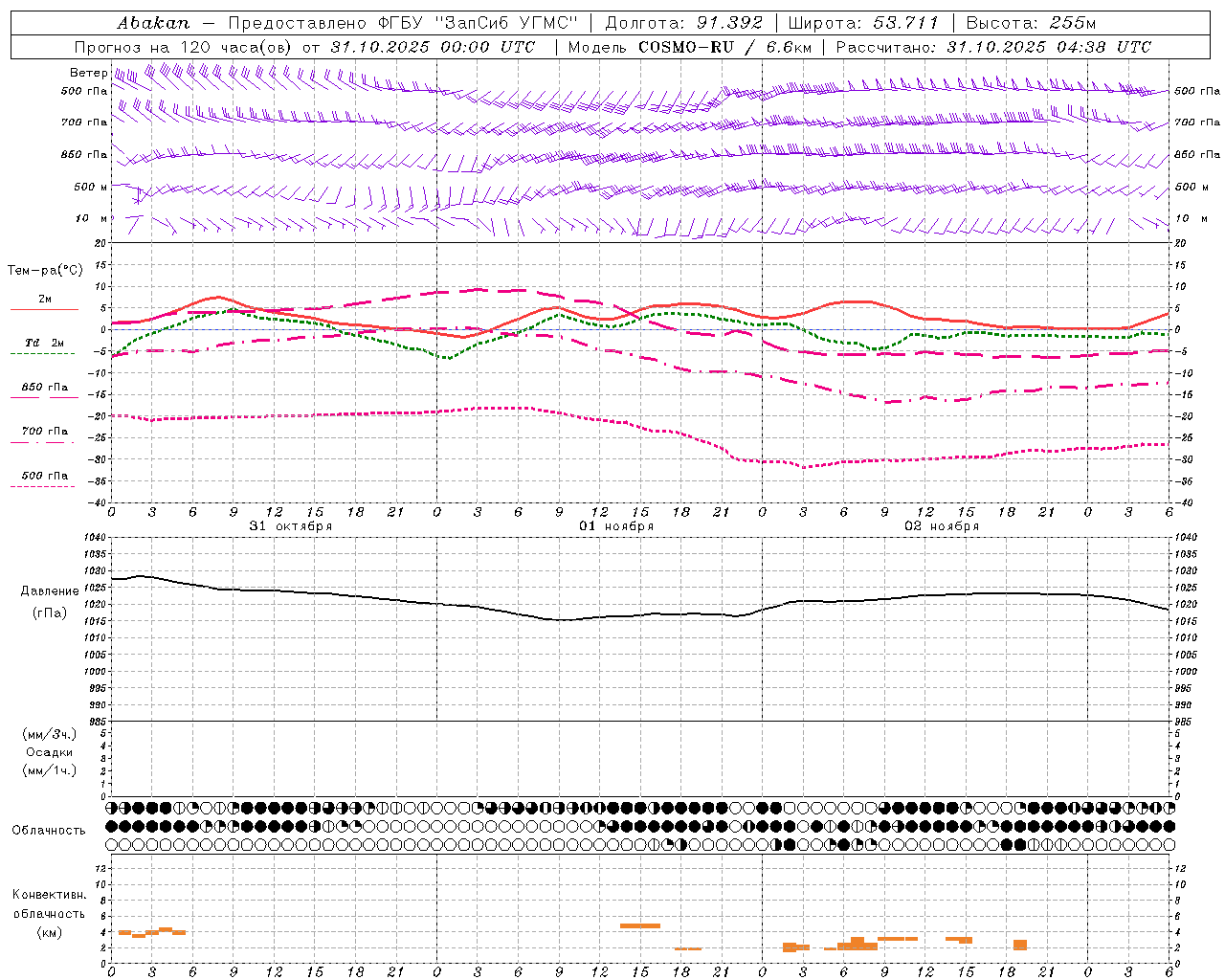Click the "(км)" unit label under convective cloudiness

pos(50,932)
